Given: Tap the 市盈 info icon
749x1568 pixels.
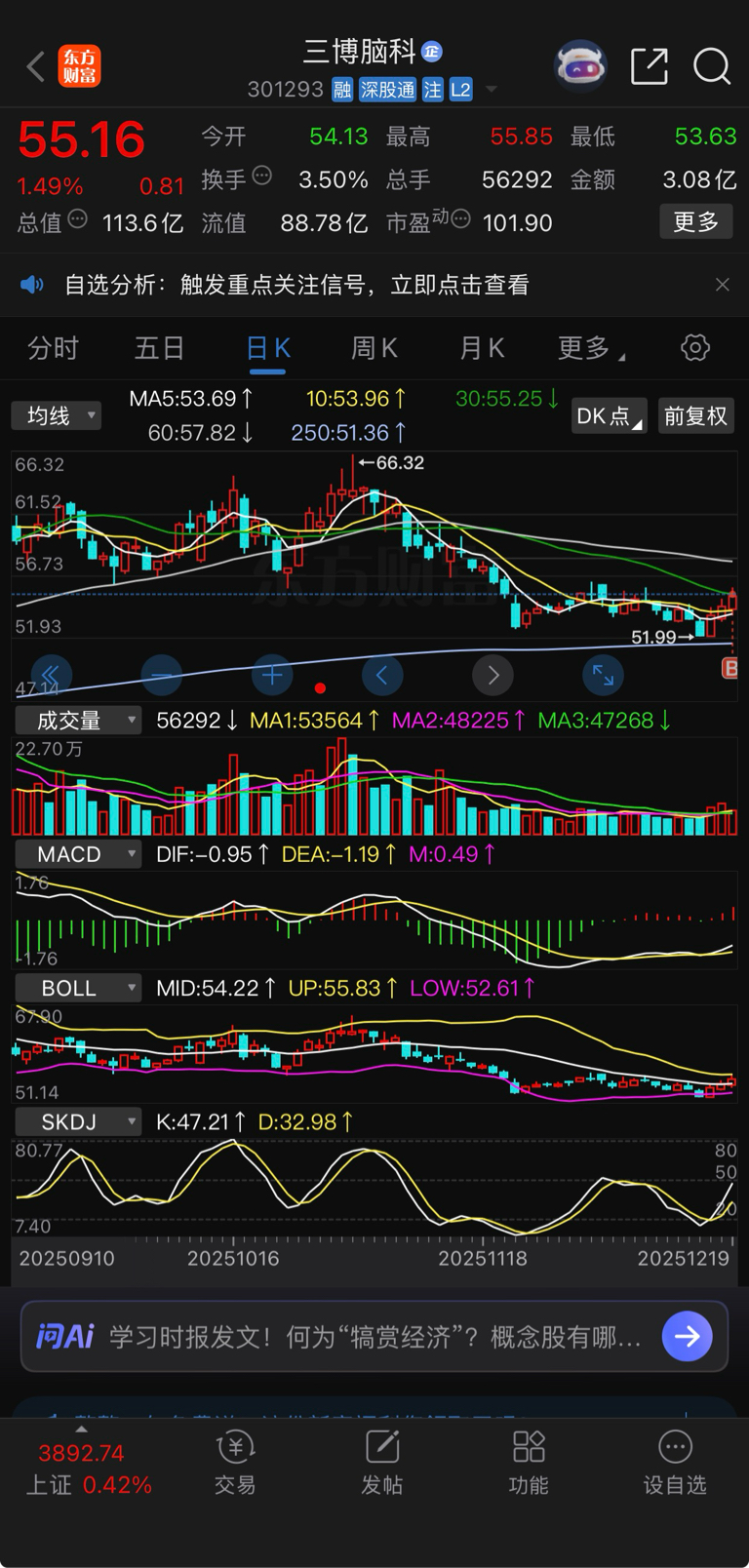Looking at the screenshot, I should point(461,219).
